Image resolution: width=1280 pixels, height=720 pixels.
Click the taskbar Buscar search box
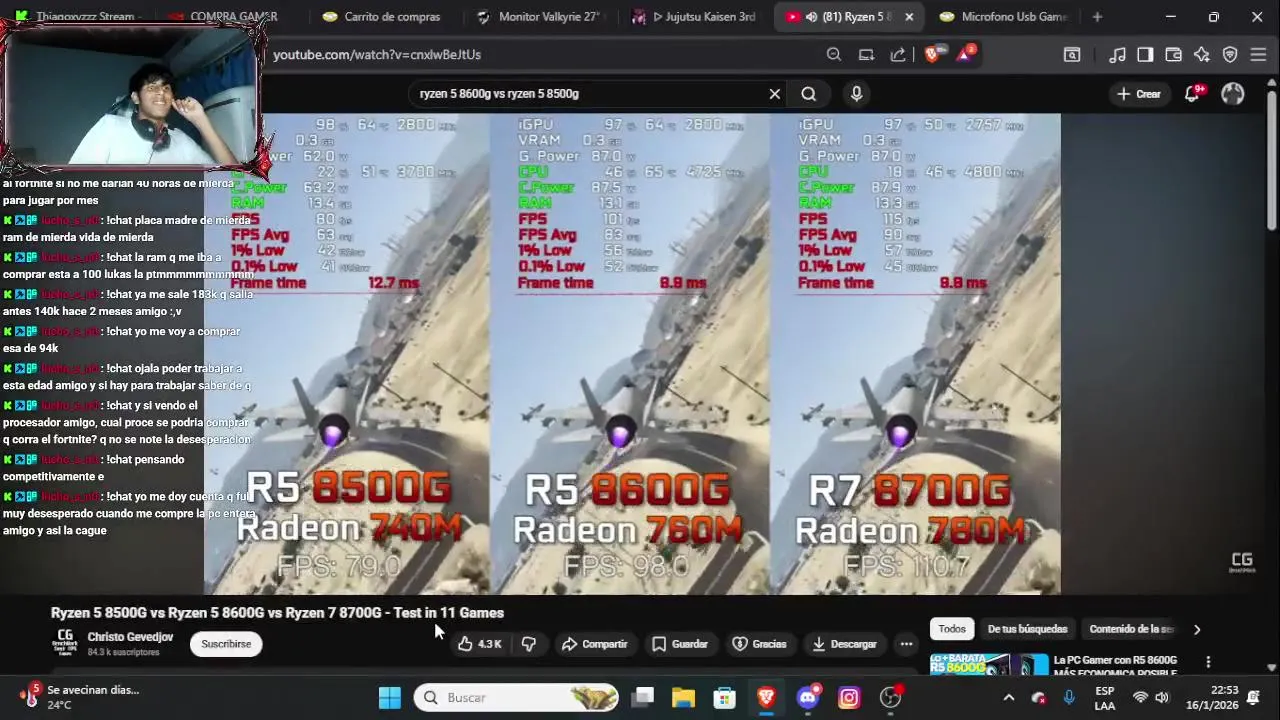coord(518,698)
